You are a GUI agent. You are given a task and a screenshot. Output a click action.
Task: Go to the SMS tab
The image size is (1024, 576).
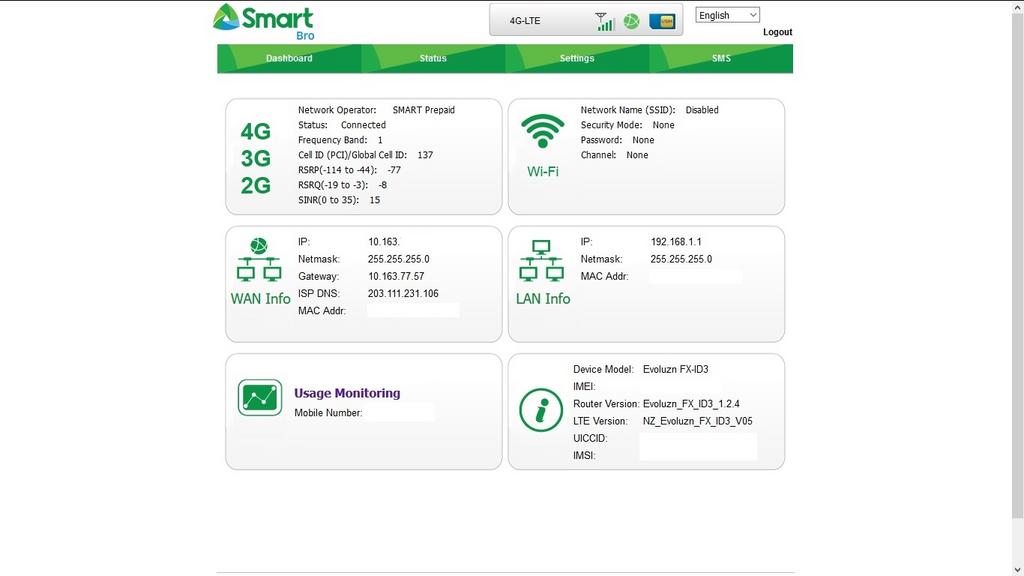721,58
